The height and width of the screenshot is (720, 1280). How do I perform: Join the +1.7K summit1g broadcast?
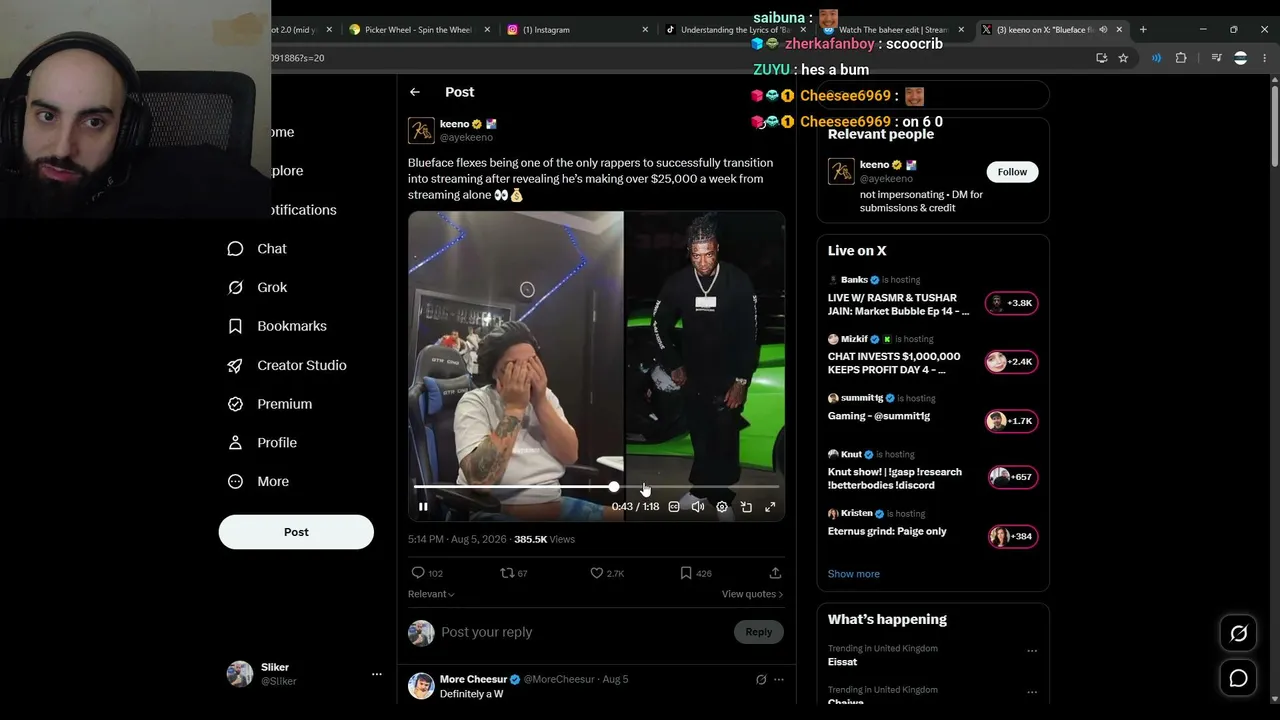1012,421
